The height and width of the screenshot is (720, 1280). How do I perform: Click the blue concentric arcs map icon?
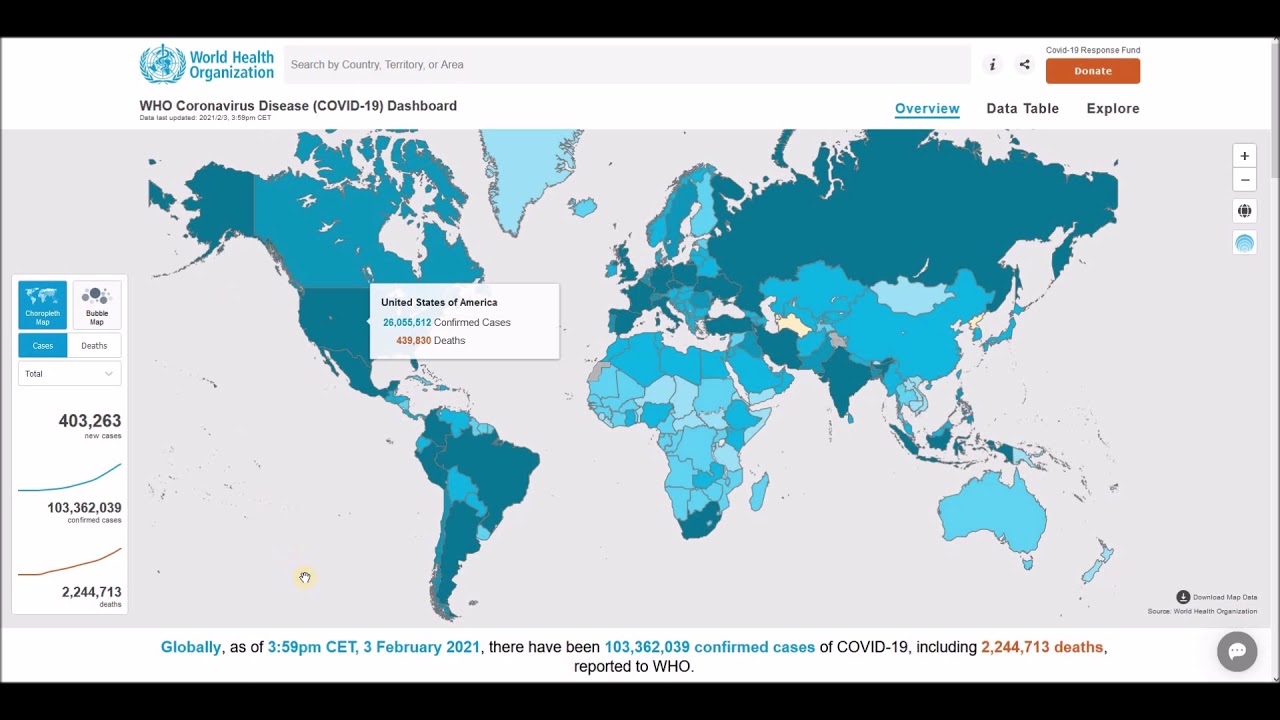[x=1244, y=243]
